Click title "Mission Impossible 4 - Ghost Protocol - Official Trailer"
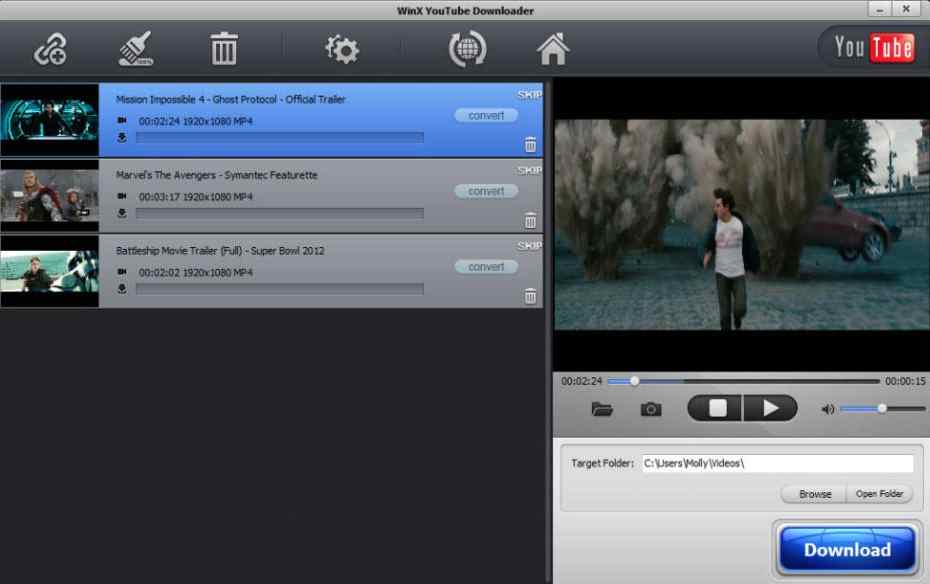Image resolution: width=930 pixels, height=584 pixels. [231, 100]
